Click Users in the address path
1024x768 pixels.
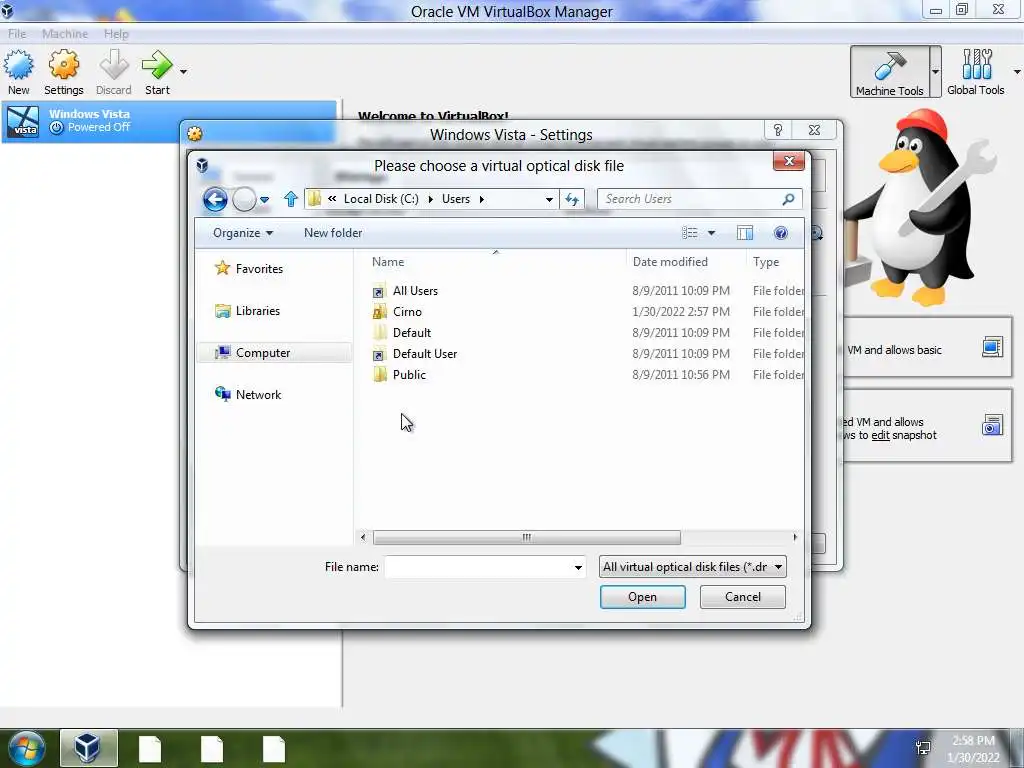(456, 199)
